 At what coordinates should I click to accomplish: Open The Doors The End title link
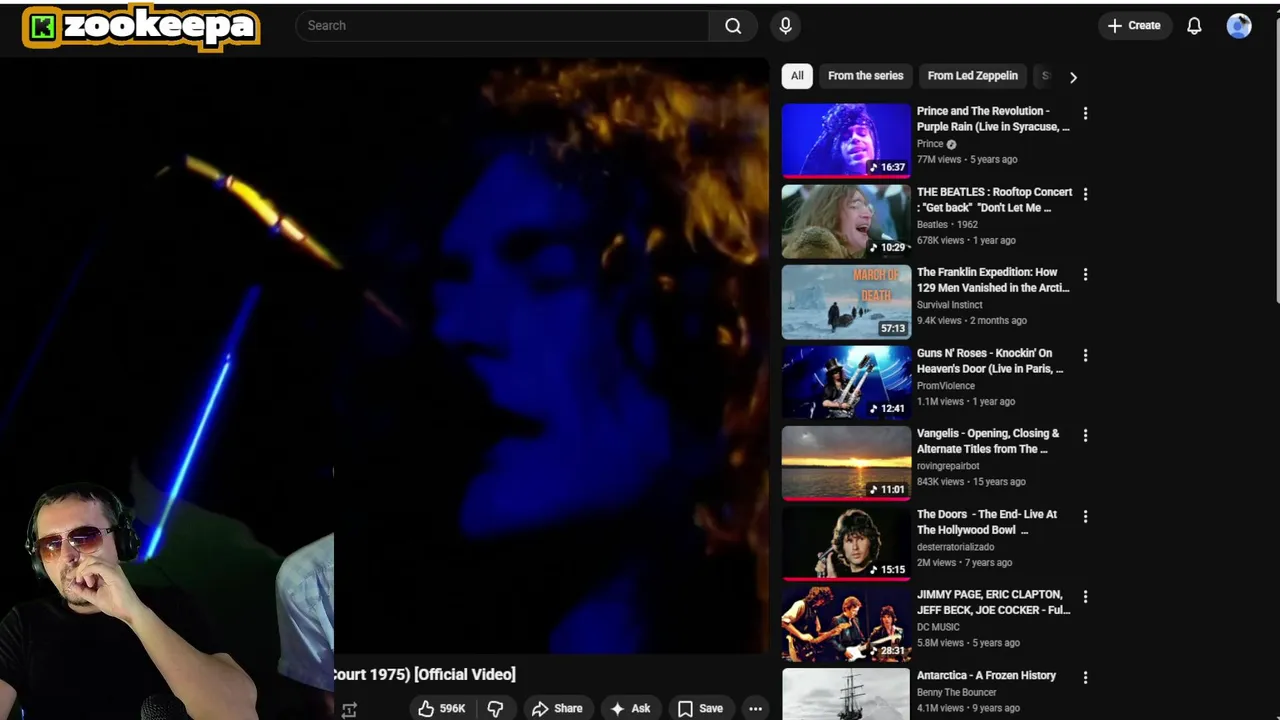coord(987,522)
